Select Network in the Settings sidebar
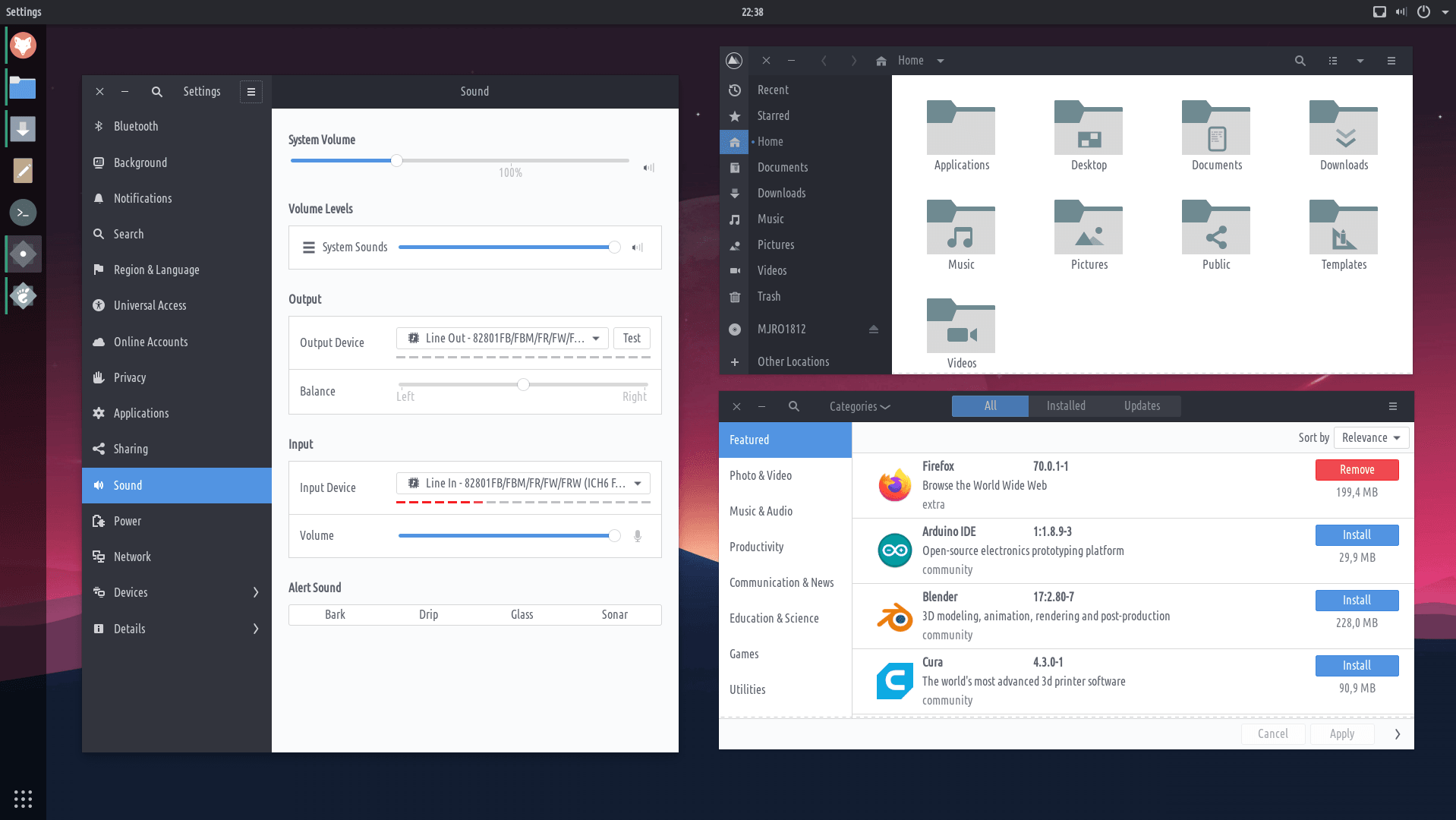This screenshot has height=820, width=1456. click(132, 557)
